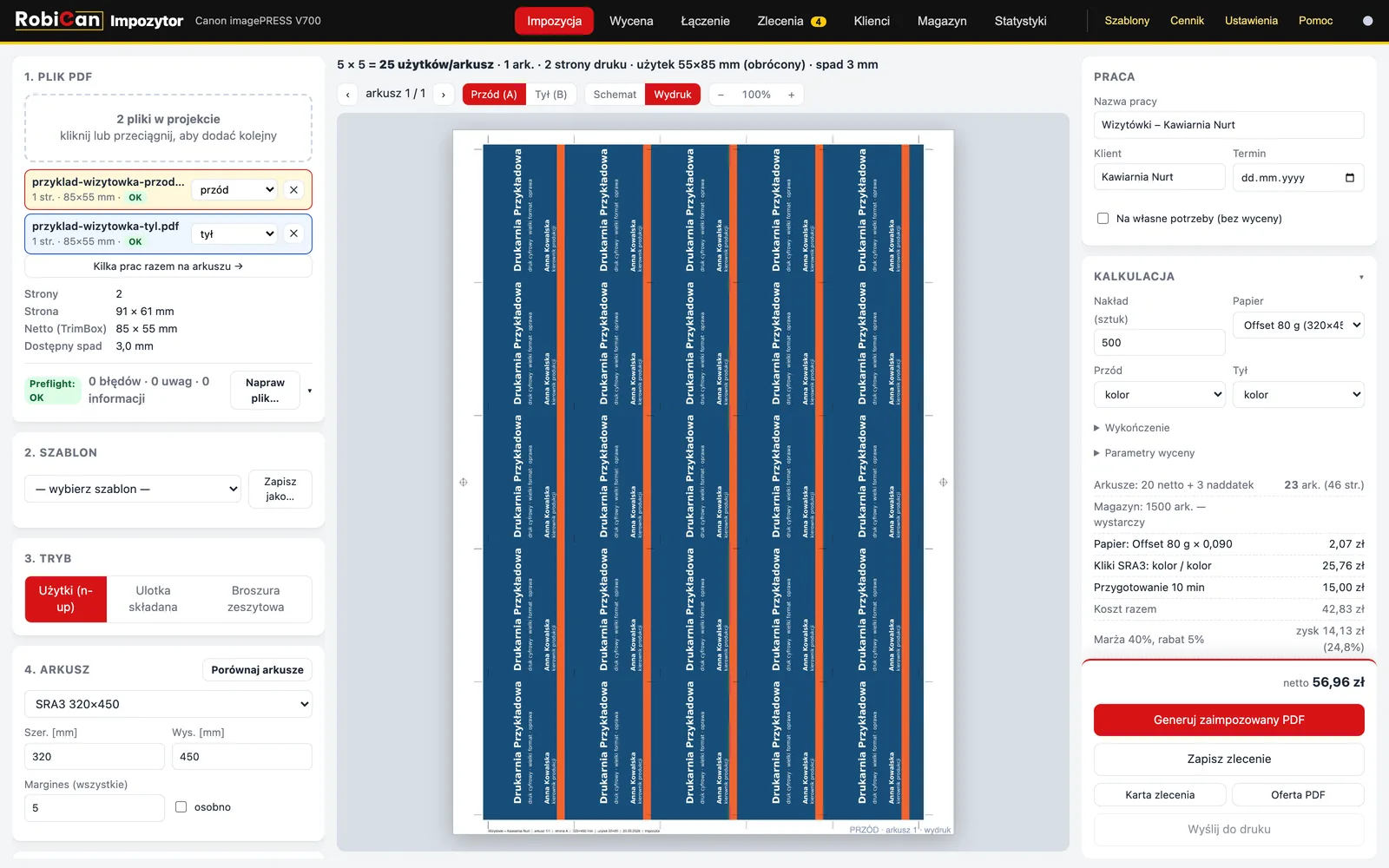Viewport: 1389px width, 868px height.
Task: Go to next sheet arrow
Action: (x=444, y=95)
